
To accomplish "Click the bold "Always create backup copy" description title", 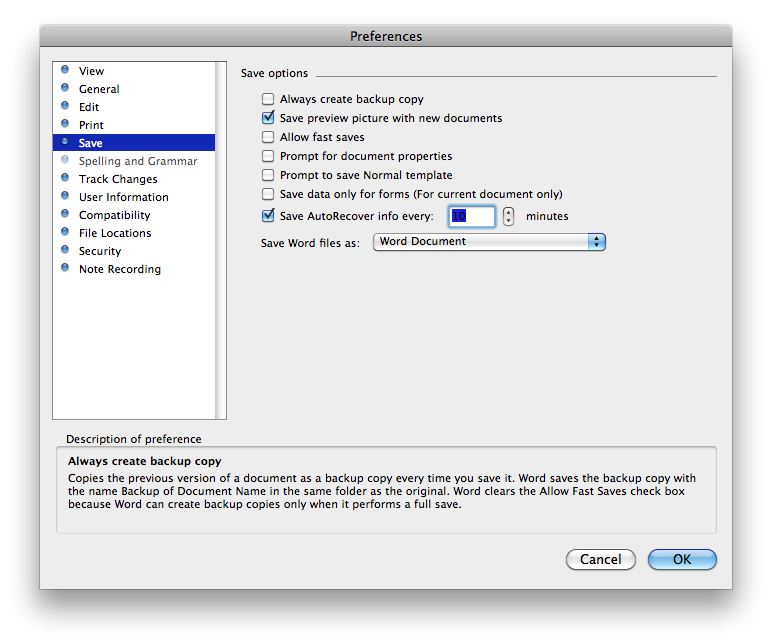I will [x=145, y=461].
